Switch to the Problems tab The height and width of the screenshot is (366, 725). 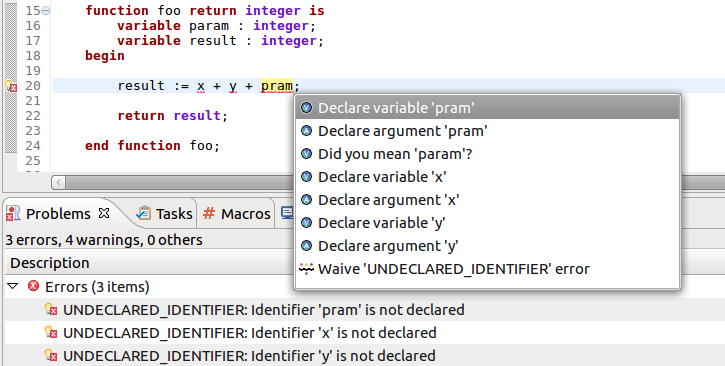pyautogui.click(x=58, y=214)
